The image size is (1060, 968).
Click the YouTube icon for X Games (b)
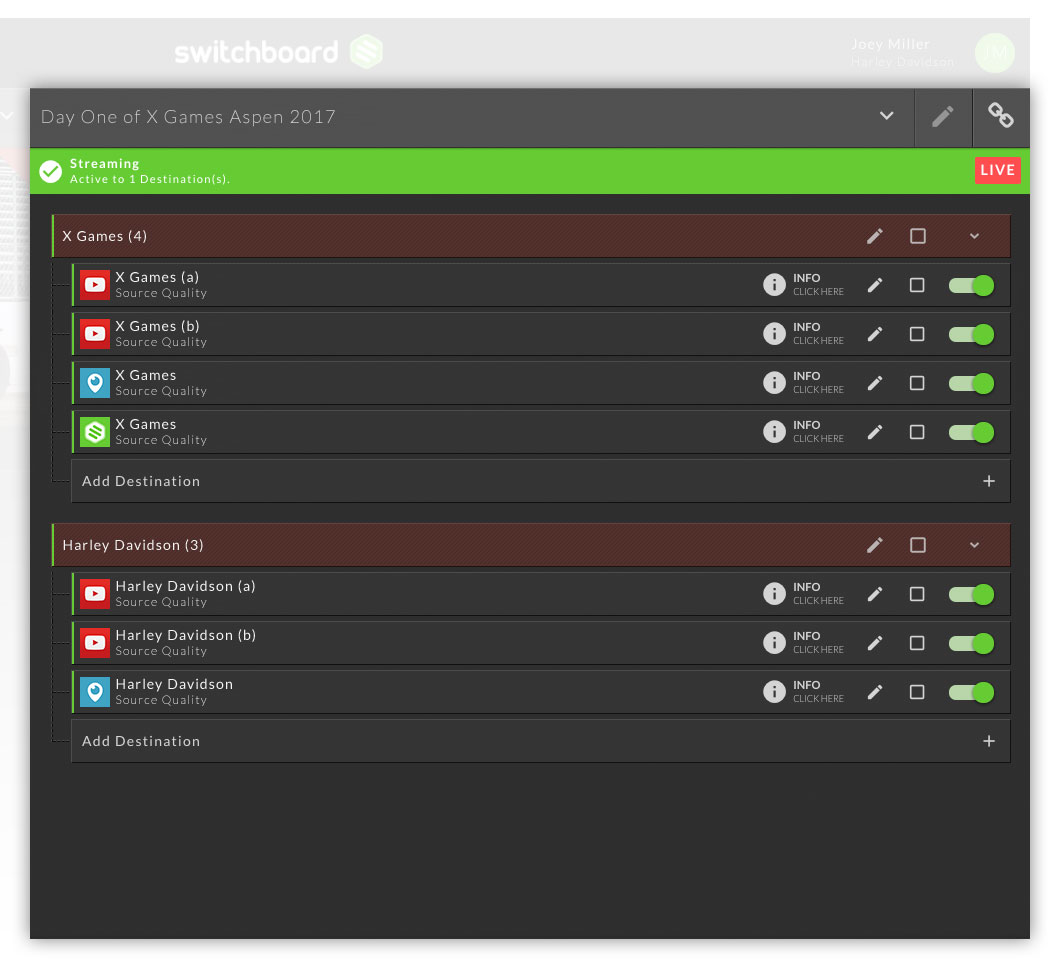(95, 334)
